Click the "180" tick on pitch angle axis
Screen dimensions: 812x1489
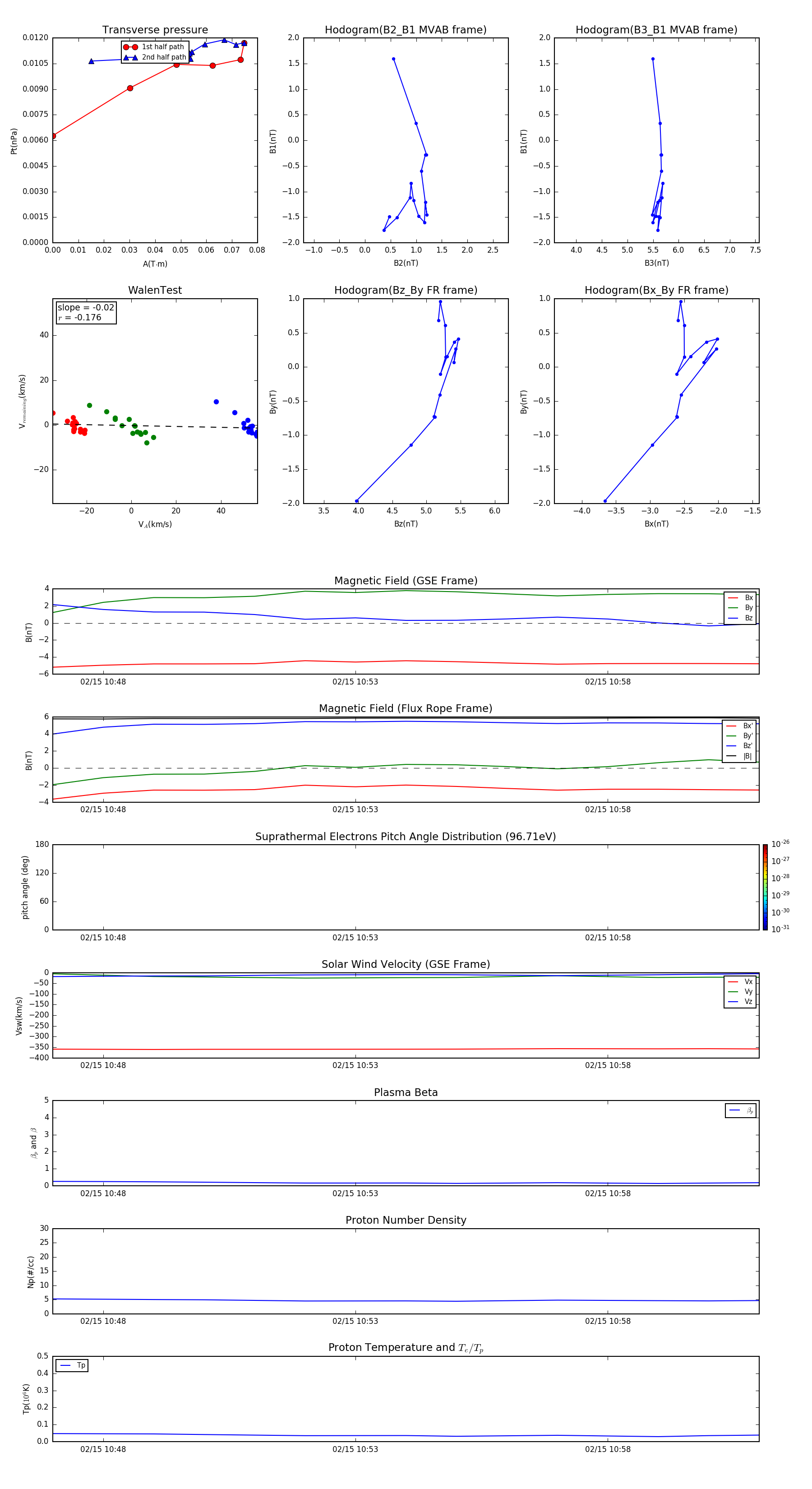coord(42,845)
